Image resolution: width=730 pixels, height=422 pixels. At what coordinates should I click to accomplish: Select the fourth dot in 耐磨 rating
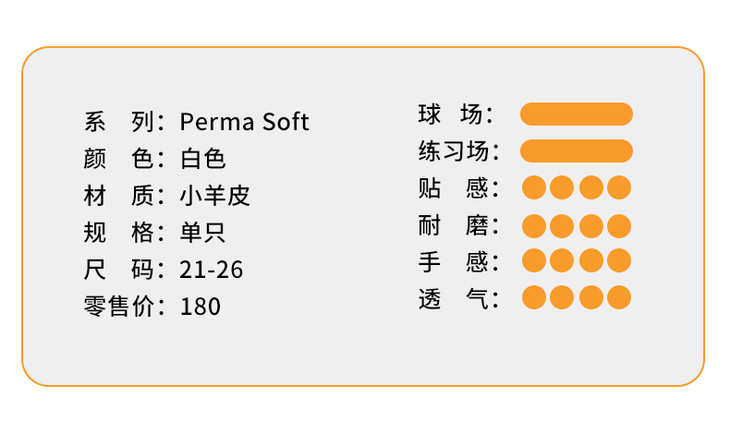(x=619, y=225)
